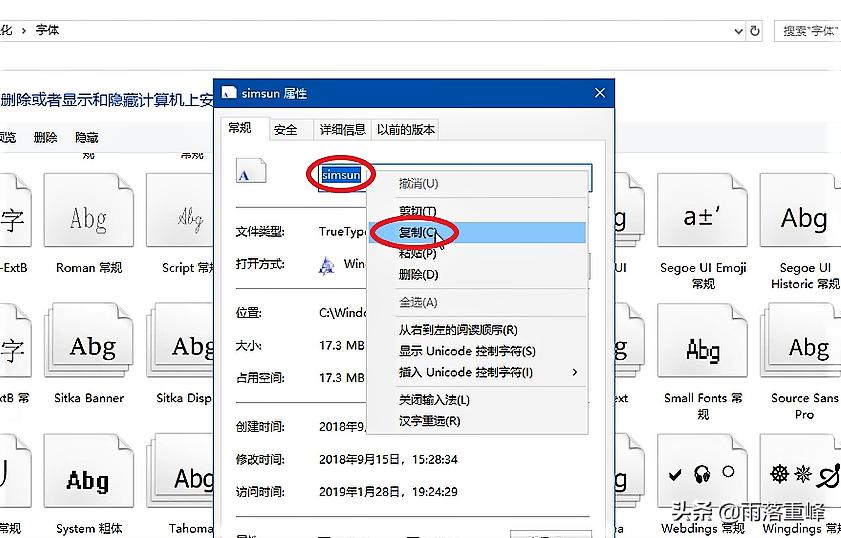Screen dimensions: 841x538
Task: Click the 修改时间 value 2018年9月15日
Action: [388, 460]
